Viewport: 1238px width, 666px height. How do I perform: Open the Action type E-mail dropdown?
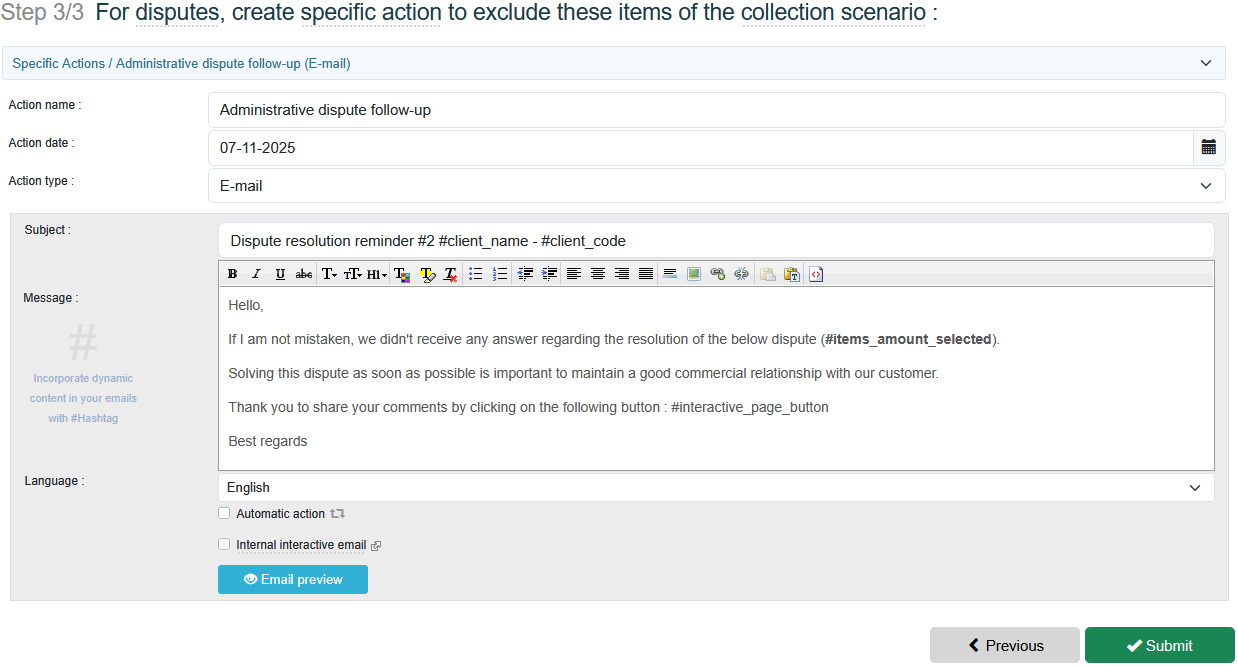[716, 186]
